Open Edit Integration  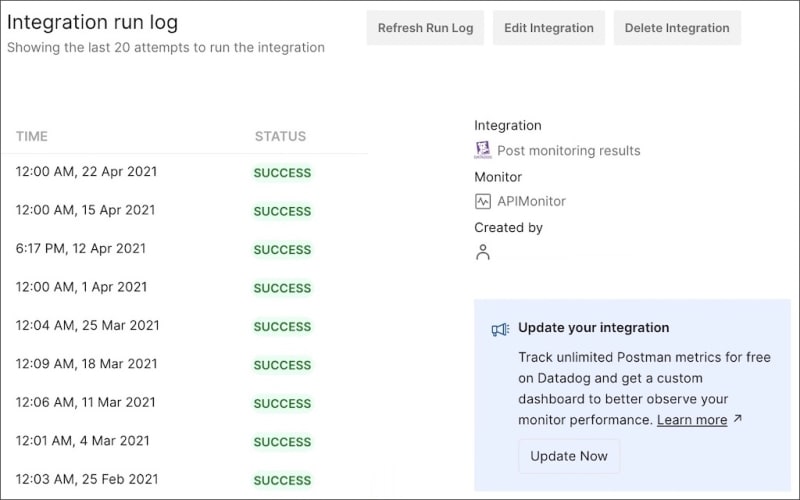[548, 28]
